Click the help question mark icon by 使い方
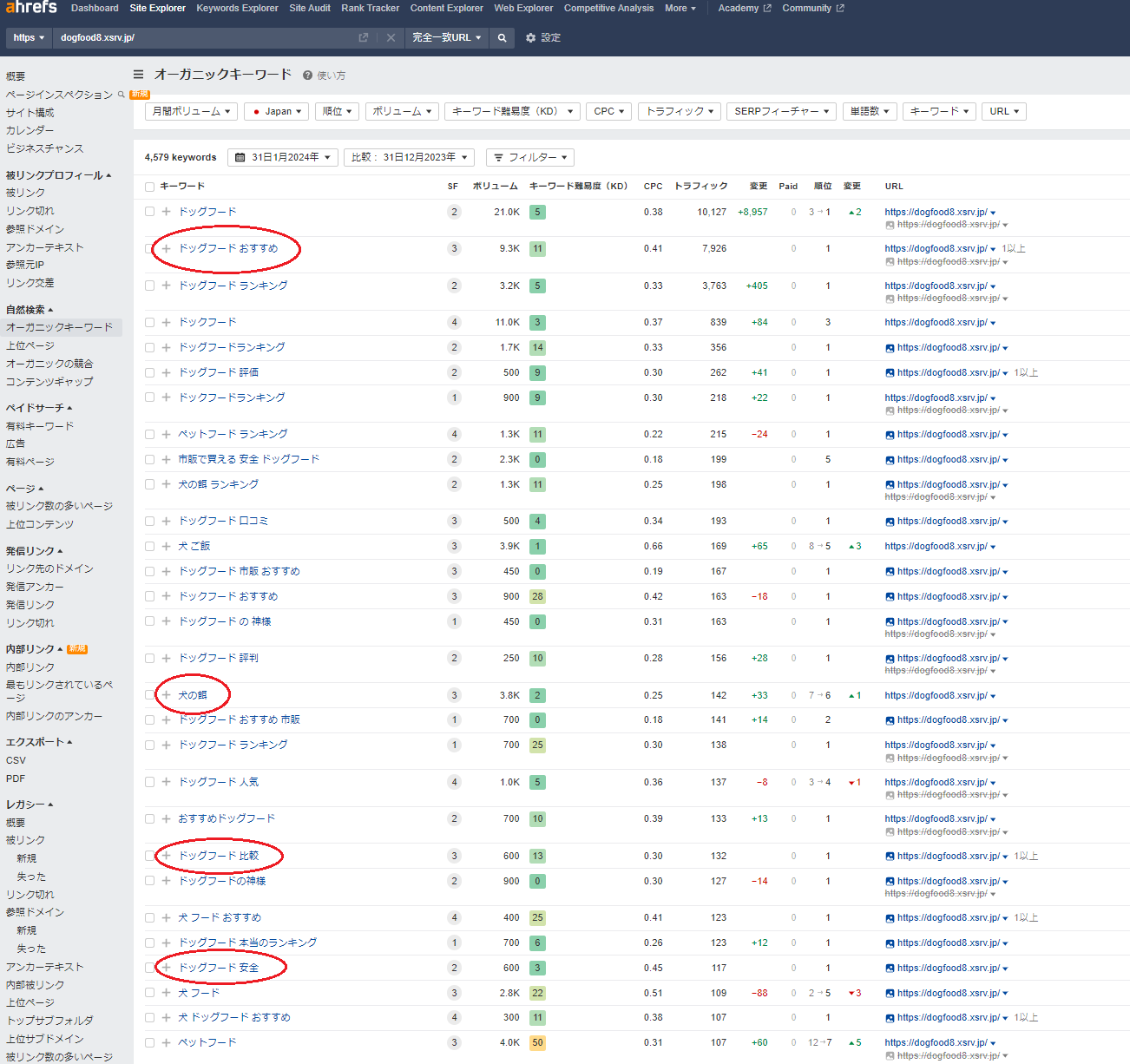1130x1064 pixels. [x=307, y=76]
